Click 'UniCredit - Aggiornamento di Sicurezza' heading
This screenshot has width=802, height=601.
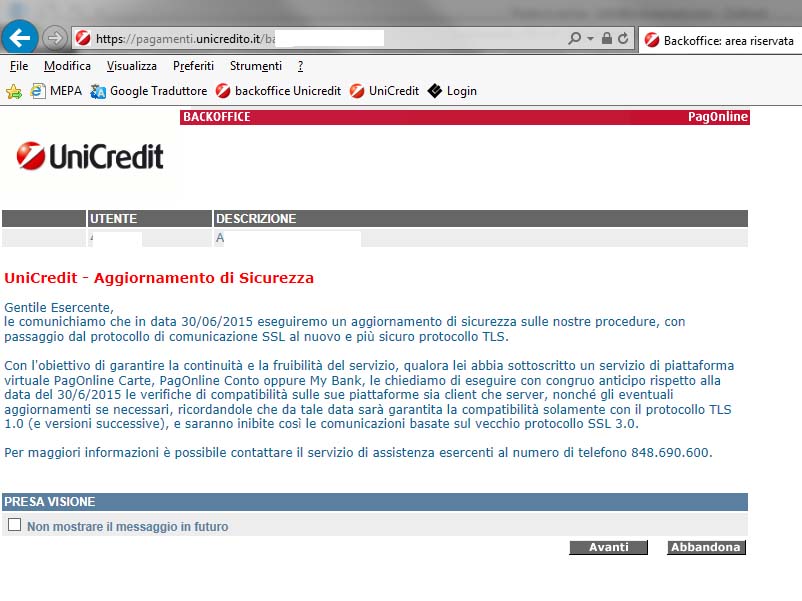[159, 278]
